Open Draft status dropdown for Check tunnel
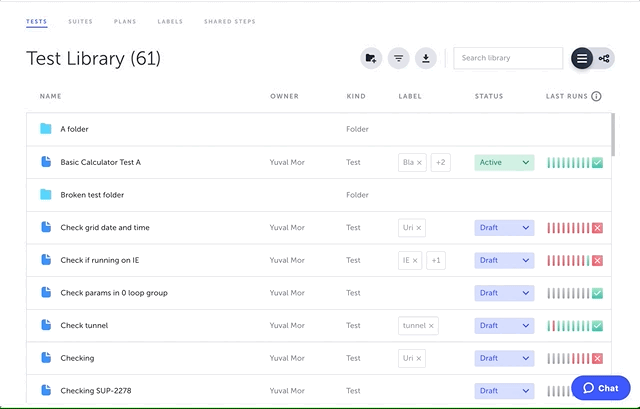This screenshot has height=409, width=640. 504,326
